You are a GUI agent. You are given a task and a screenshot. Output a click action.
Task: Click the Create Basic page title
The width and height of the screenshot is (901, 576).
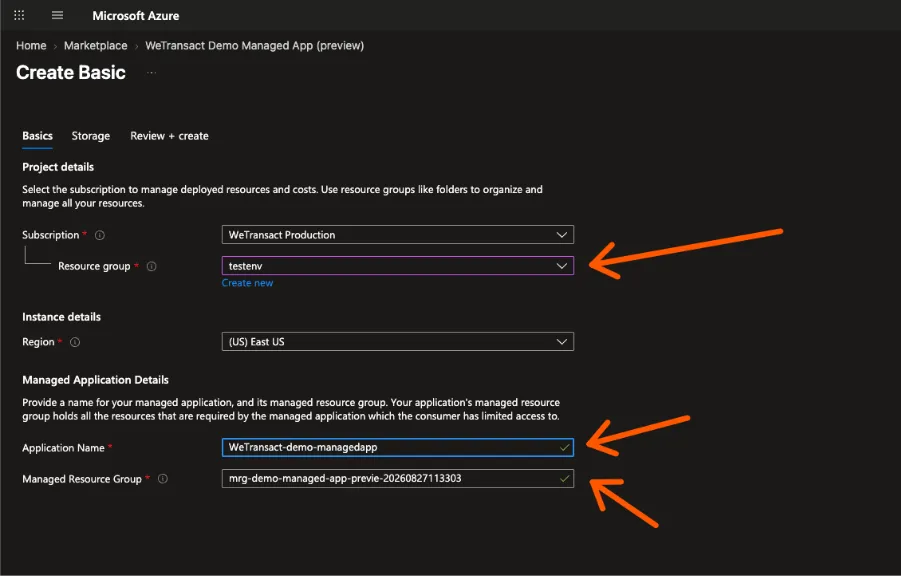pyautogui.click(x=71, y=72)
